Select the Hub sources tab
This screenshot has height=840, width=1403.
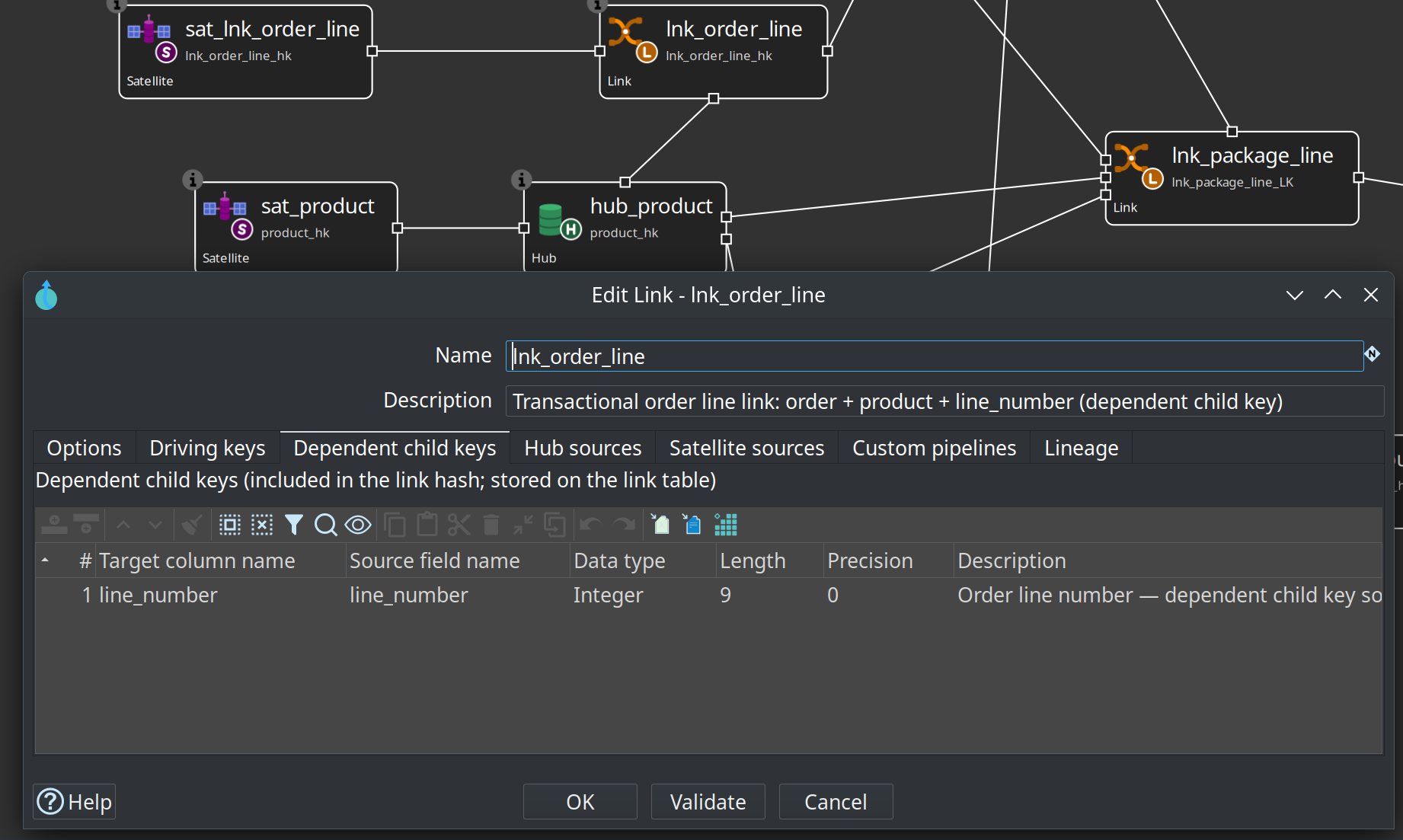point(583,448)
